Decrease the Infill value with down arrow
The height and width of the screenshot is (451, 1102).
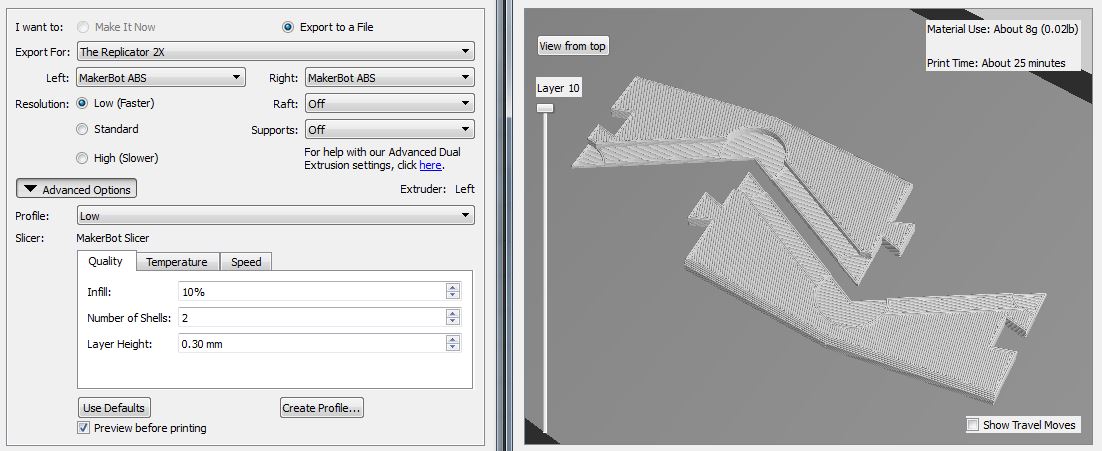[x=453, y=296]
